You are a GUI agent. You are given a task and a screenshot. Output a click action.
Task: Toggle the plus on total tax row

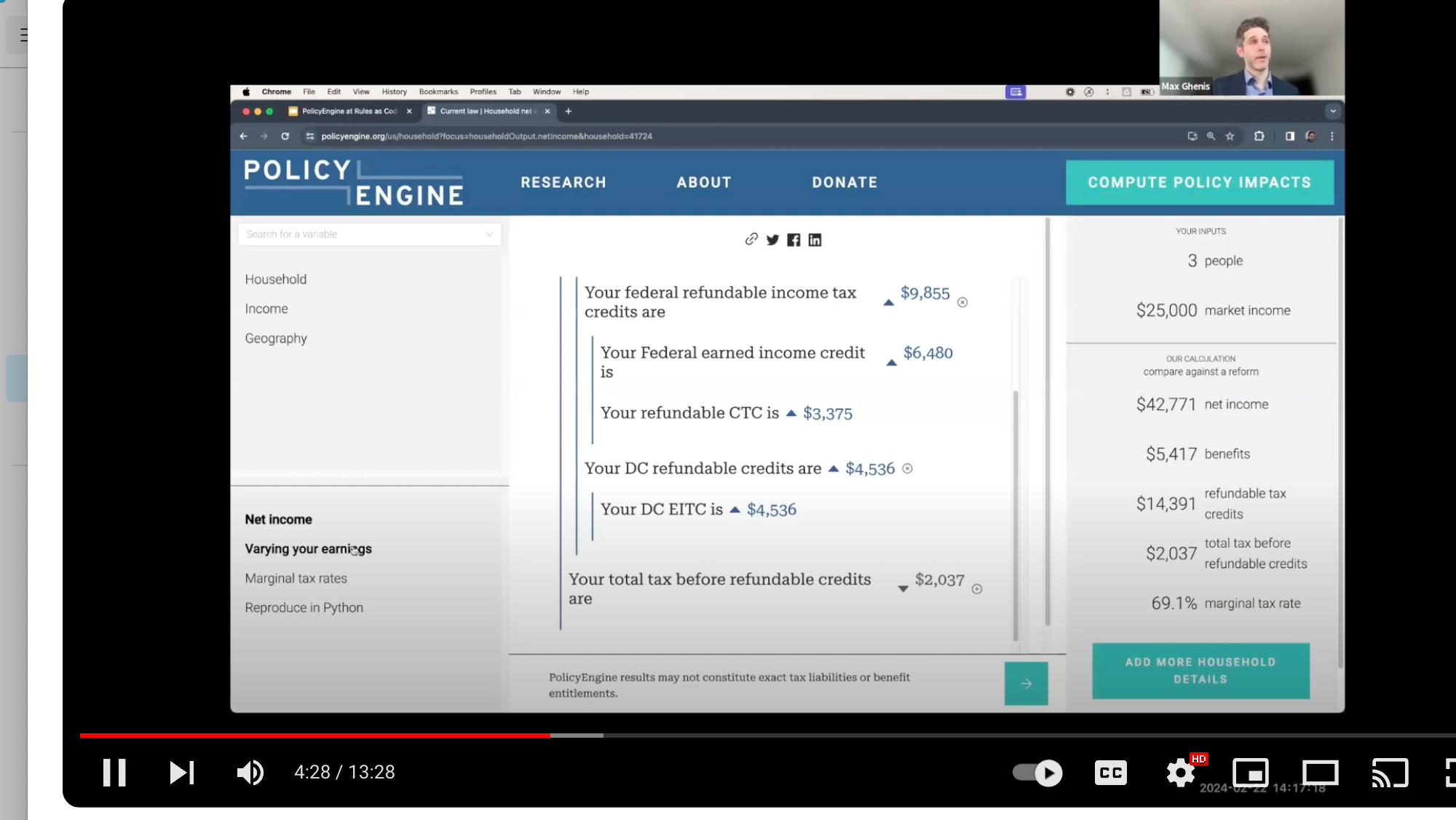tap(978, 588)
